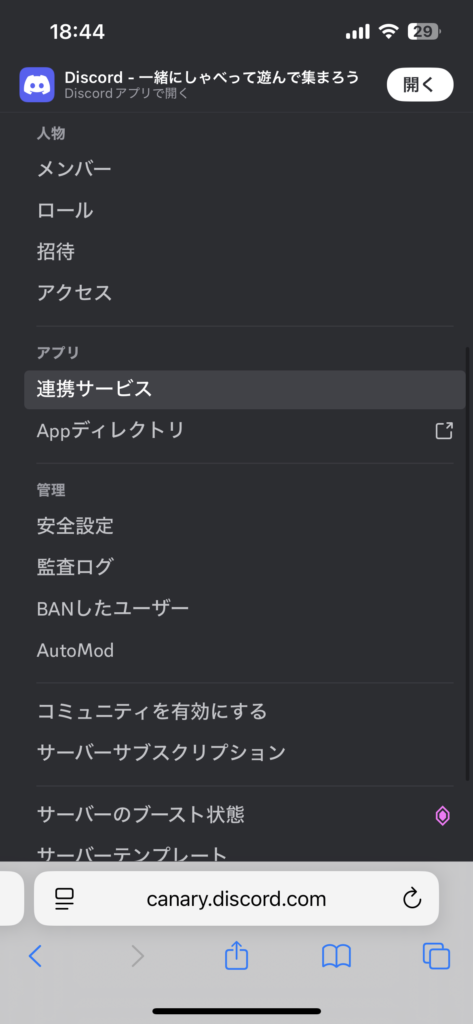Screen dimensions: 473x1024
Task: Show Safari open tabs icon
Action: pos(436,957)
